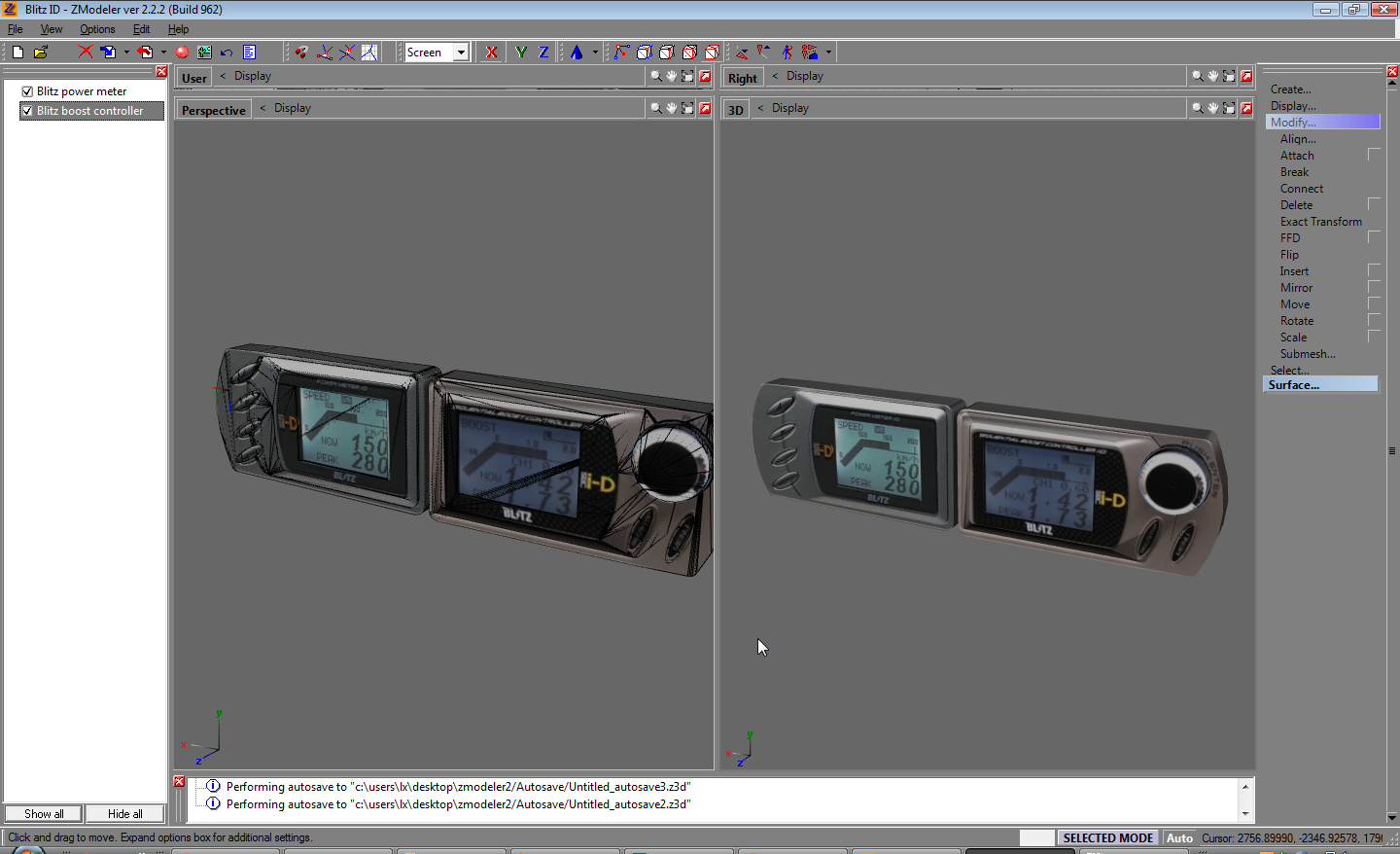1400x854 pixels.
Task: Toggle the Z axis lock
Action: (x=543, y=52)
